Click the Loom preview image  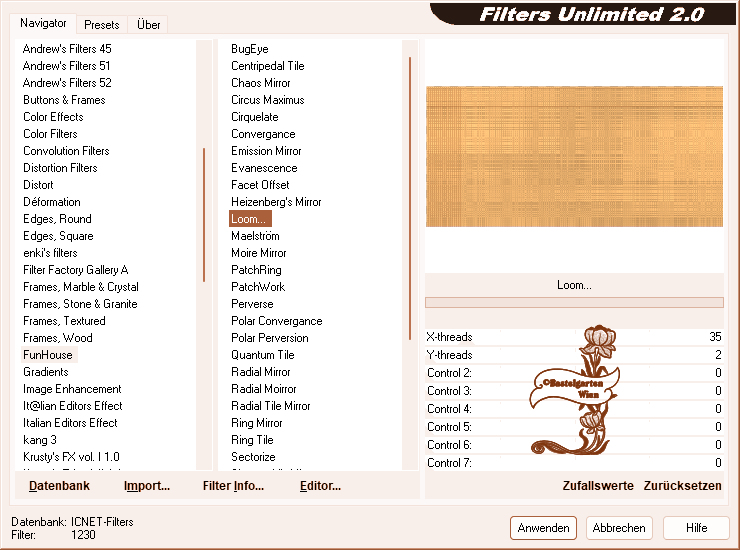point(574,156)
